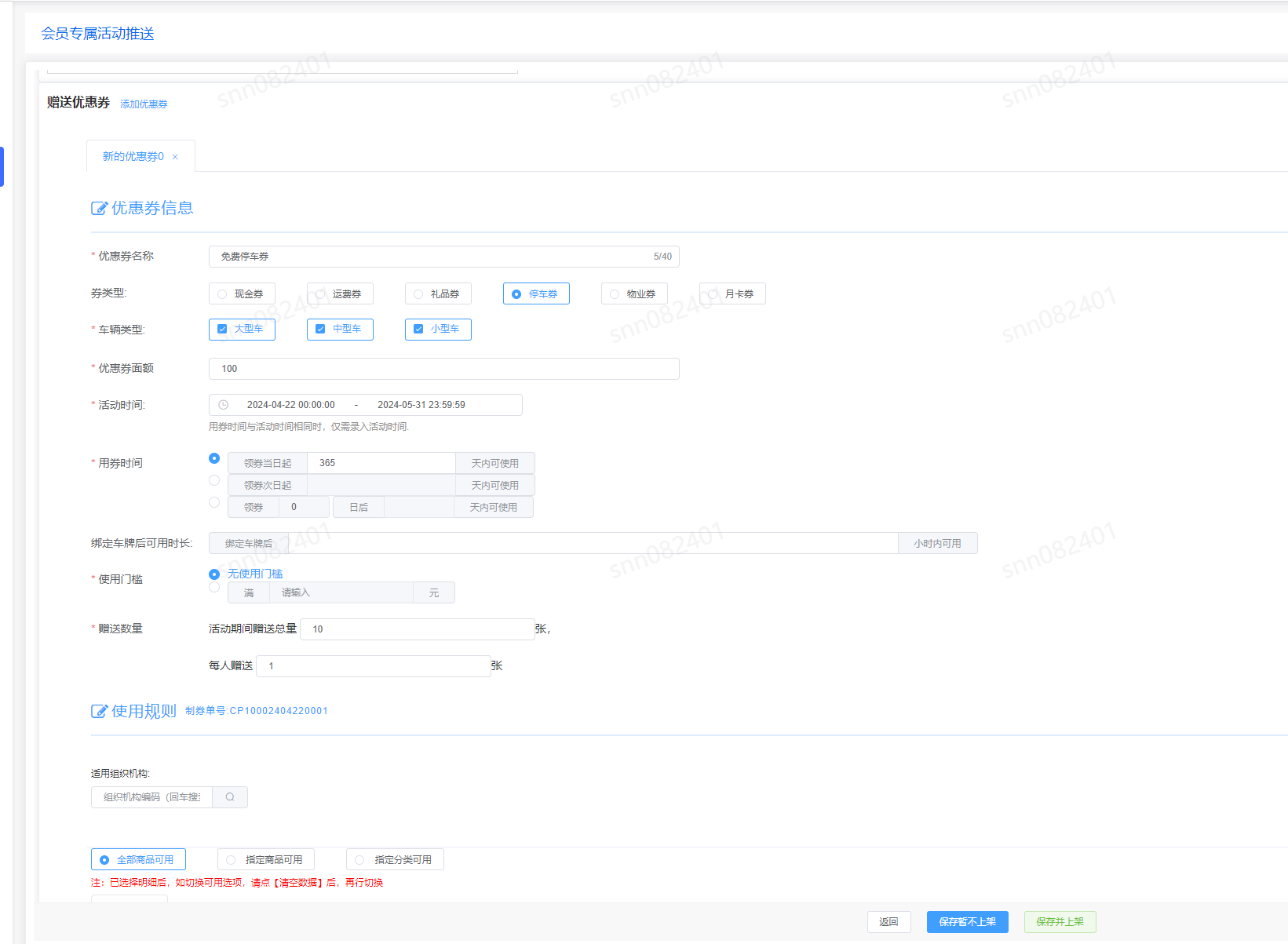Click the 领券当日起 days input showing 365
Viewport: 1288px width, 944px height.
381,463
